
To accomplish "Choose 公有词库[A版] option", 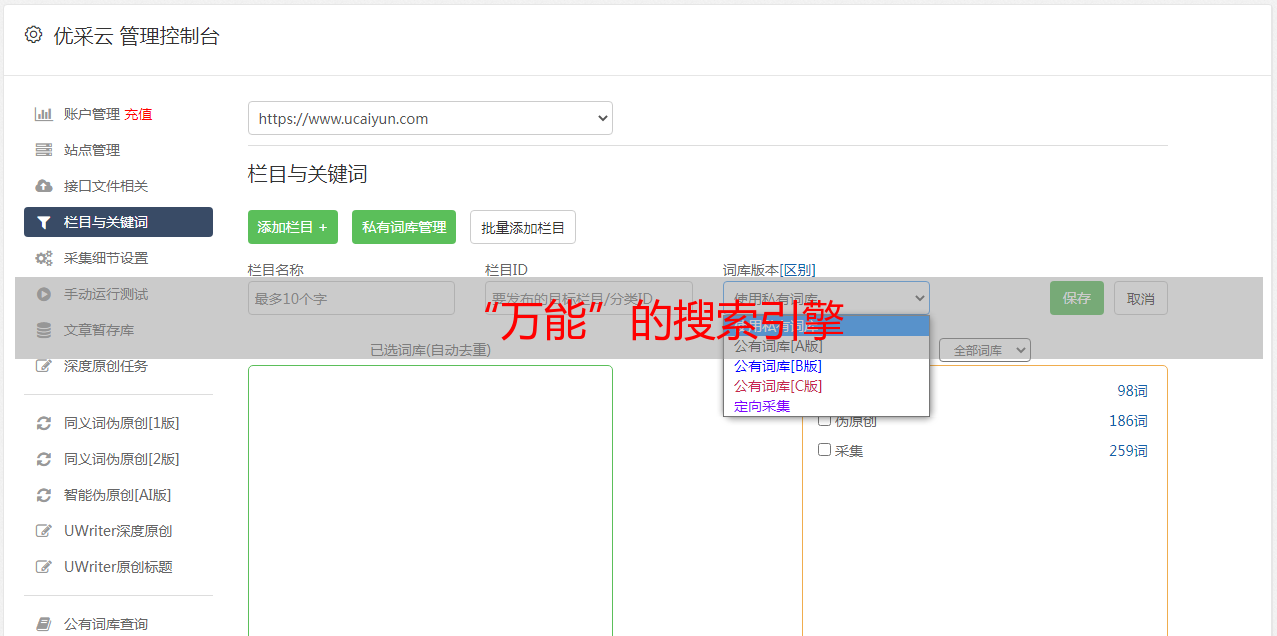I will tap(826, 346).
